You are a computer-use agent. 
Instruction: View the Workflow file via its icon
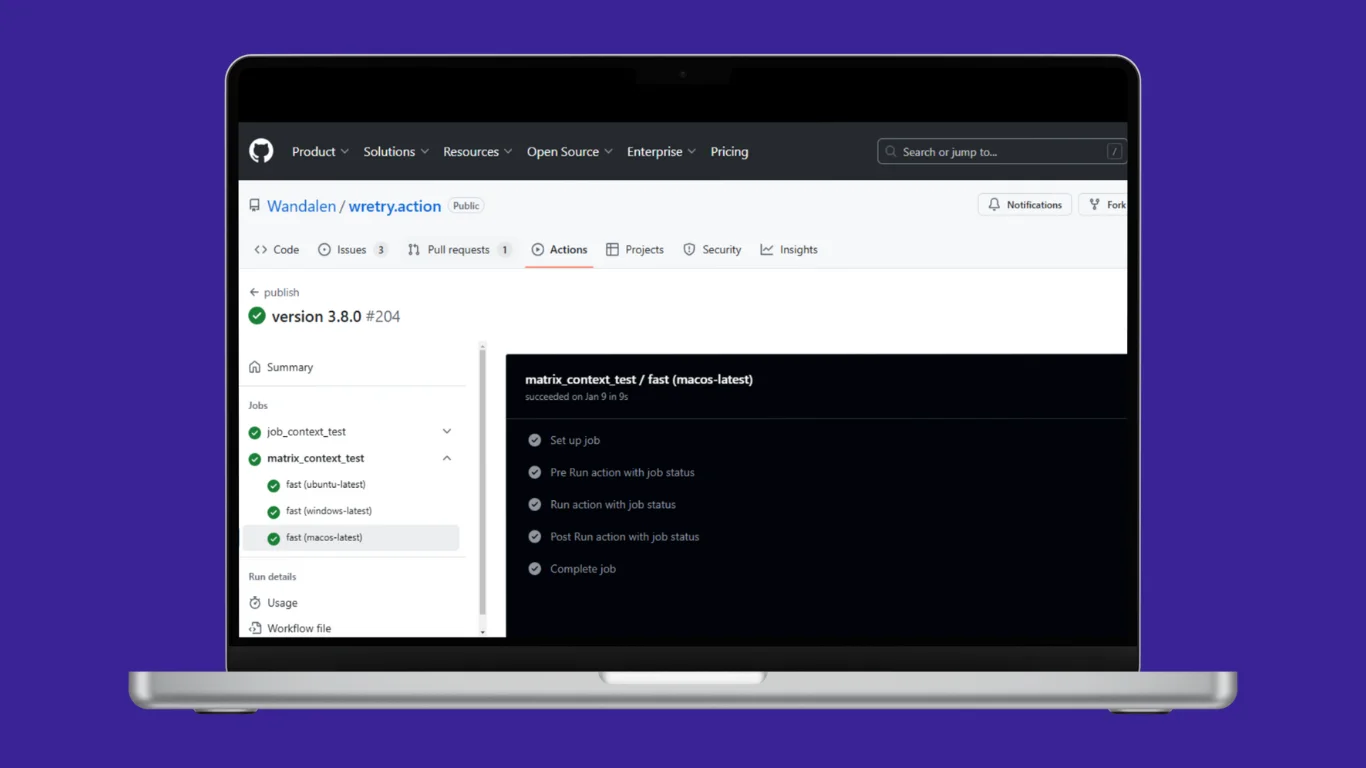pos(256,628)
